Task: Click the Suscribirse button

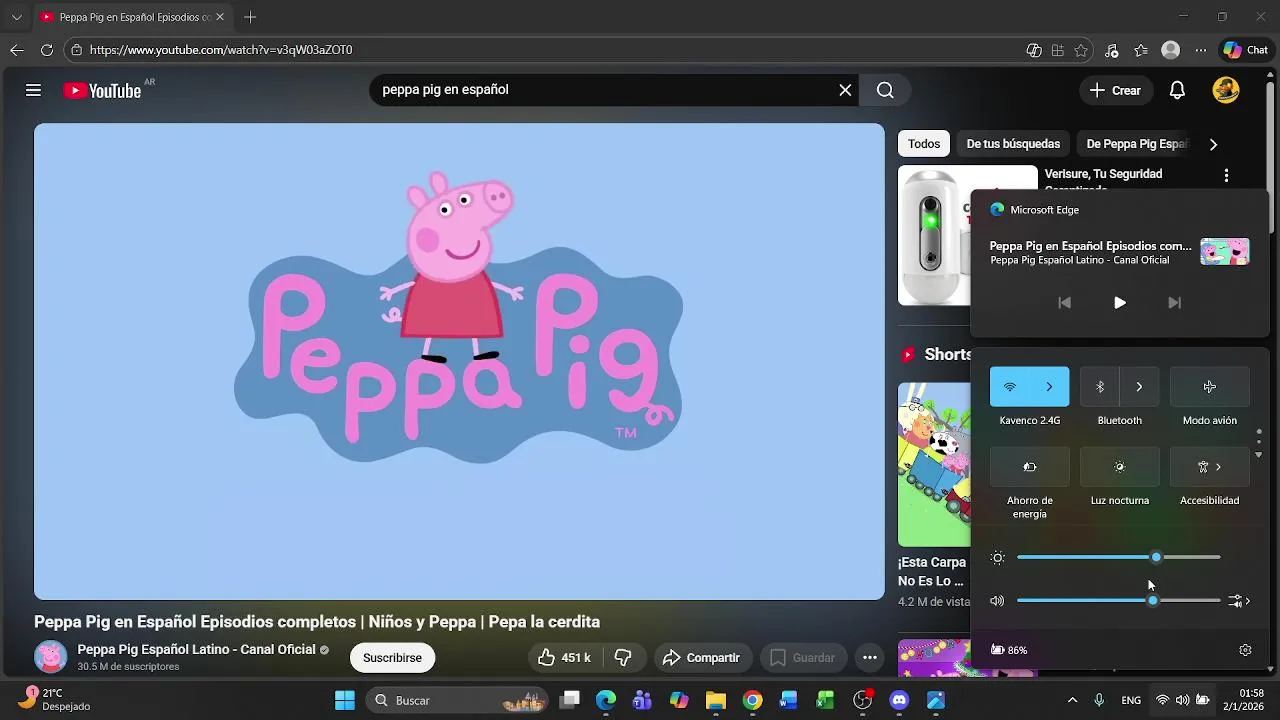Action: (392, 658)
